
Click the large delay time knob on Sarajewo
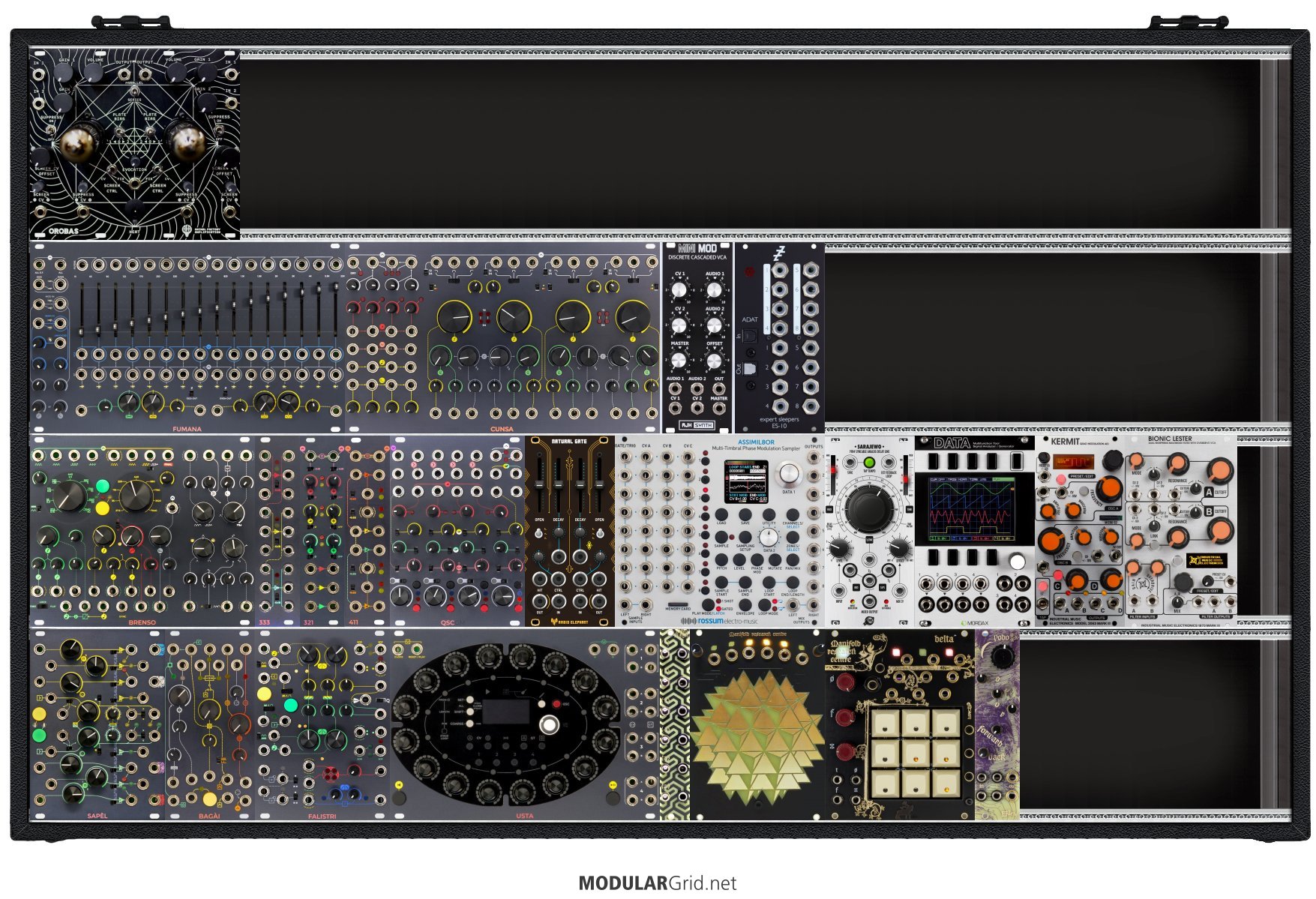coord(869,508)
